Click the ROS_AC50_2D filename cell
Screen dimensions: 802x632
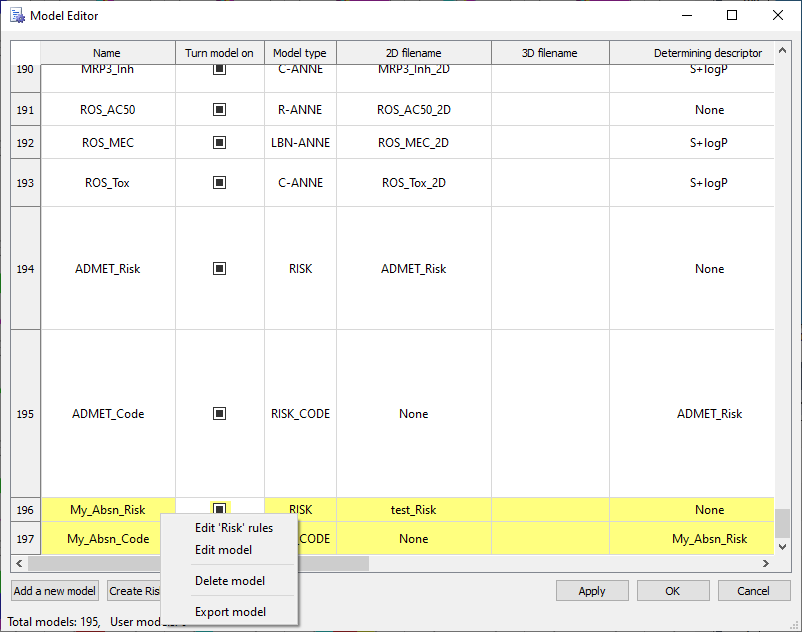tap(414, 109)
